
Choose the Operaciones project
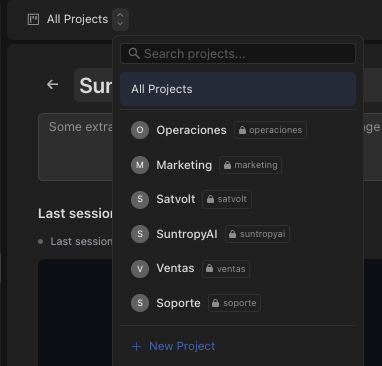(x=238, y=130)
